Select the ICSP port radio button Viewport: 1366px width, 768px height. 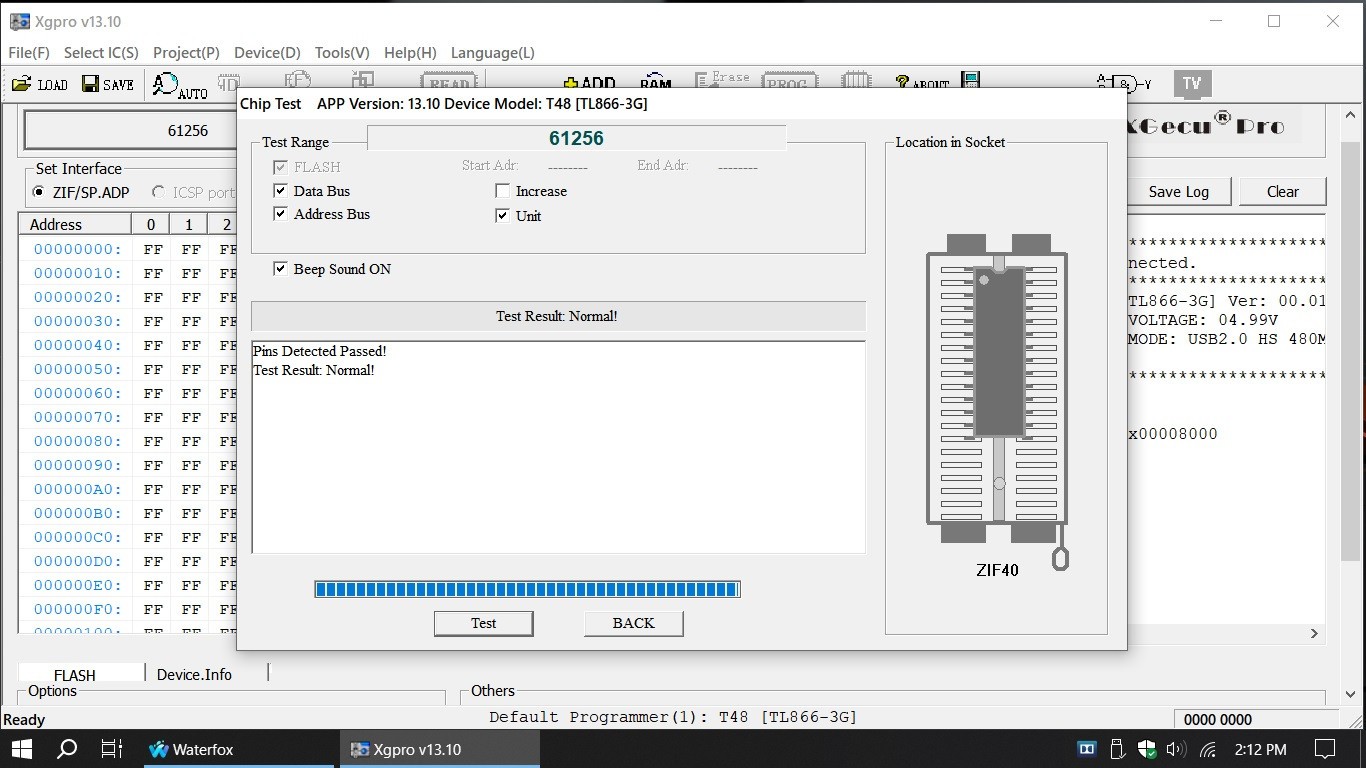158,192
